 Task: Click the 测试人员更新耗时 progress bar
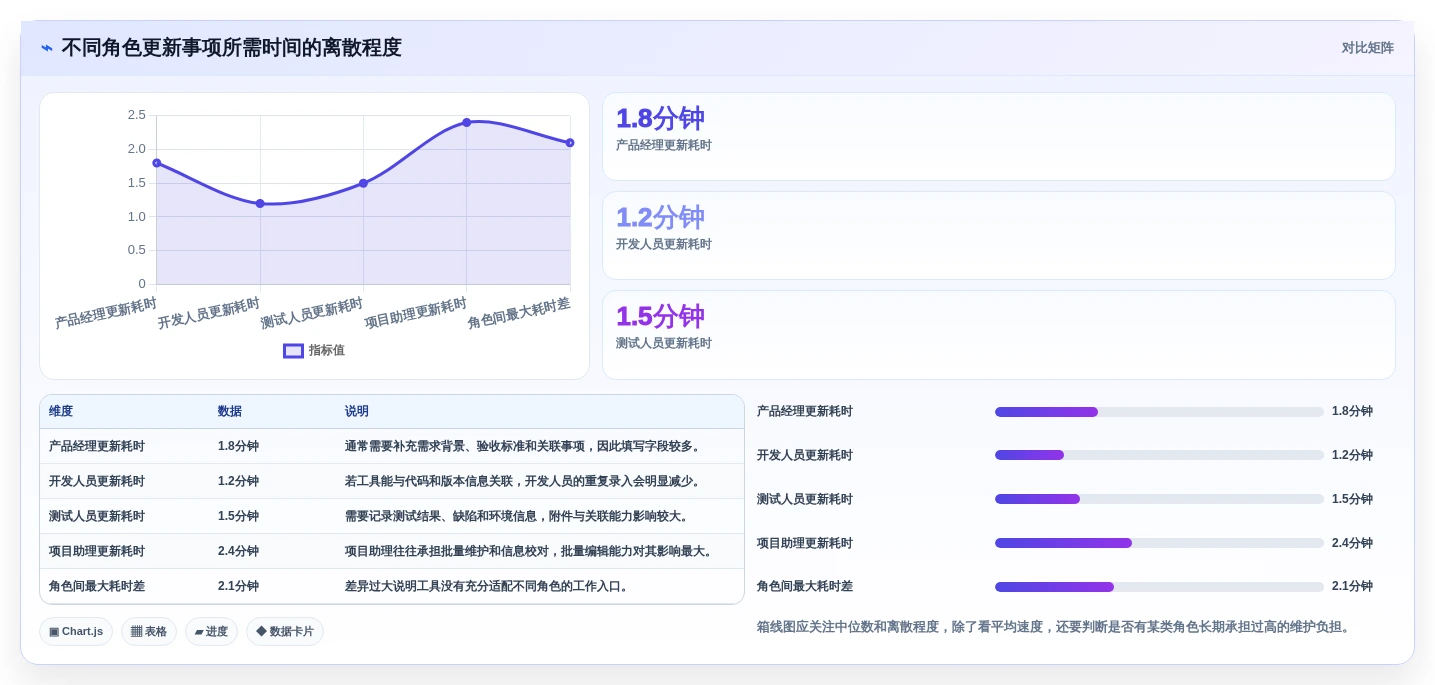(1159, 499)
